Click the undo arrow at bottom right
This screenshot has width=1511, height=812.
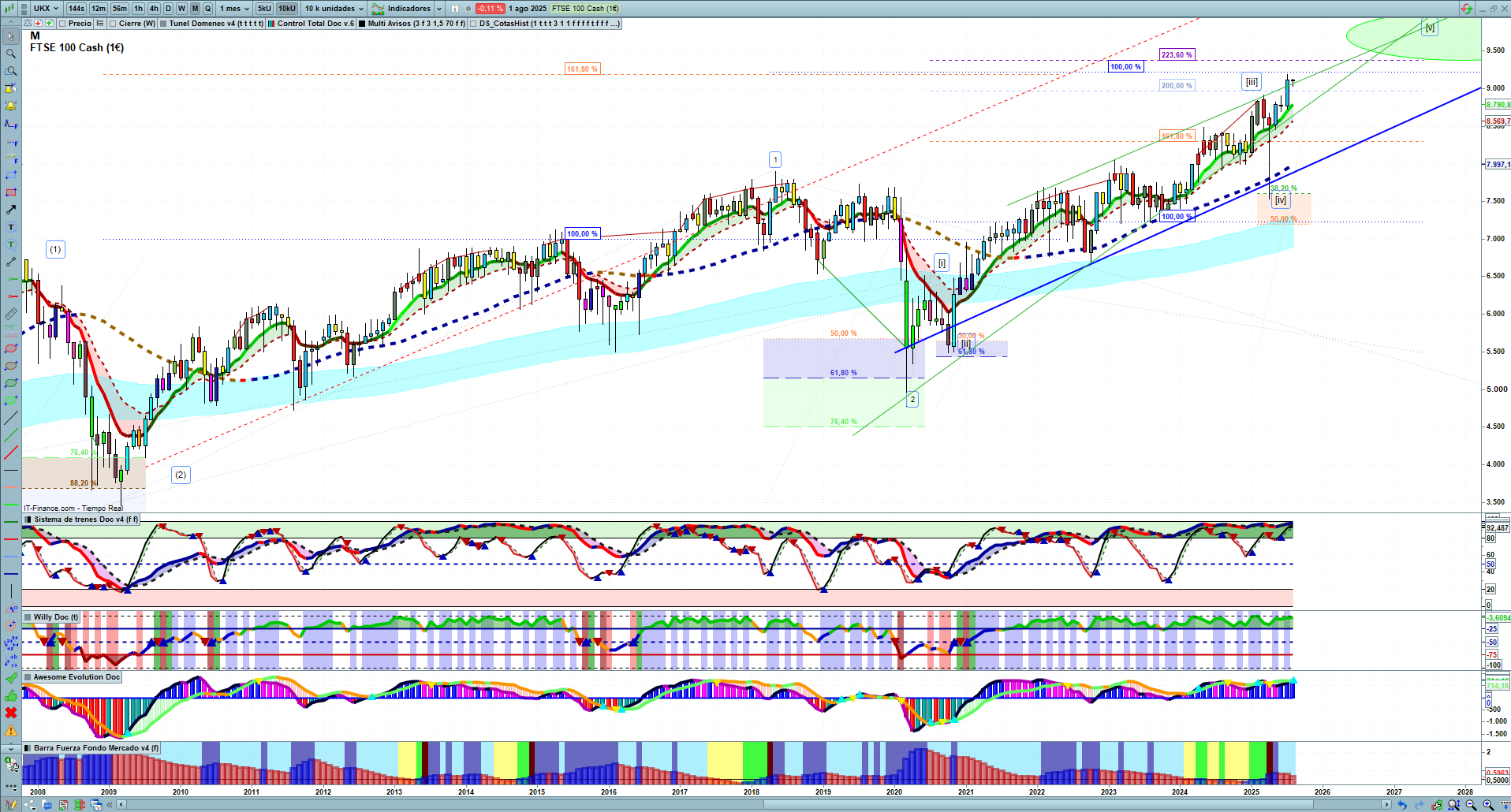coord(1401,805)
